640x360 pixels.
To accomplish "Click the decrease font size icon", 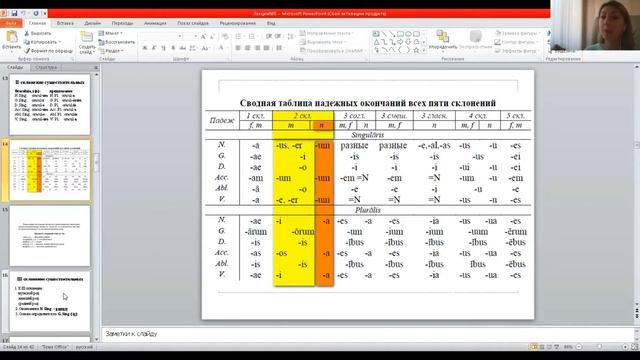I will coord(212,37).
